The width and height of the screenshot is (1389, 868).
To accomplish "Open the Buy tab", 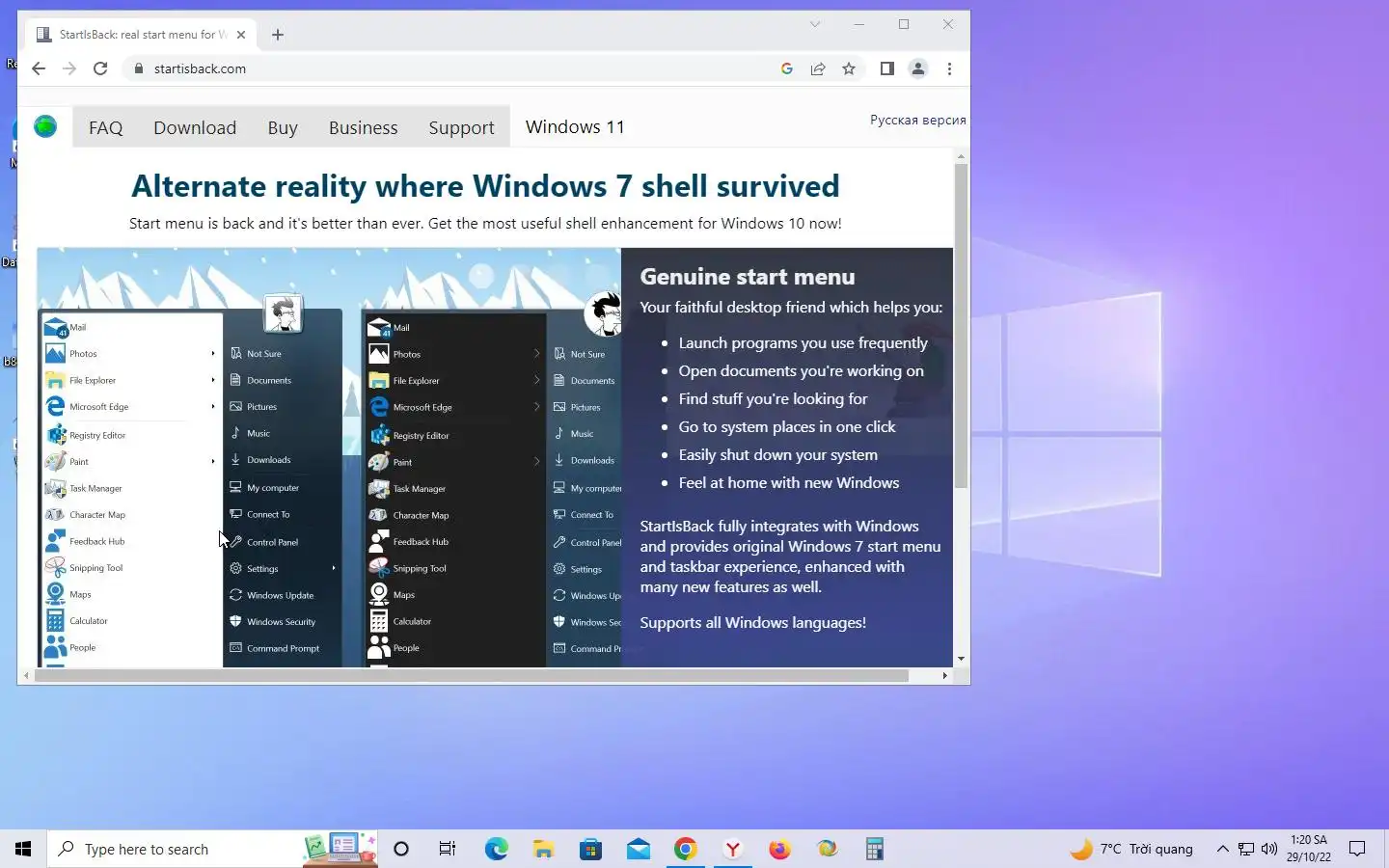I will pos(283,127).
